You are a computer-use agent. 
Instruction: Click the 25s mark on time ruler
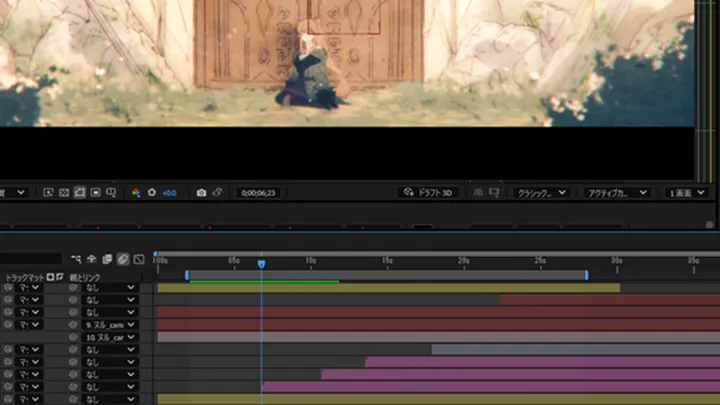point(540,261)
